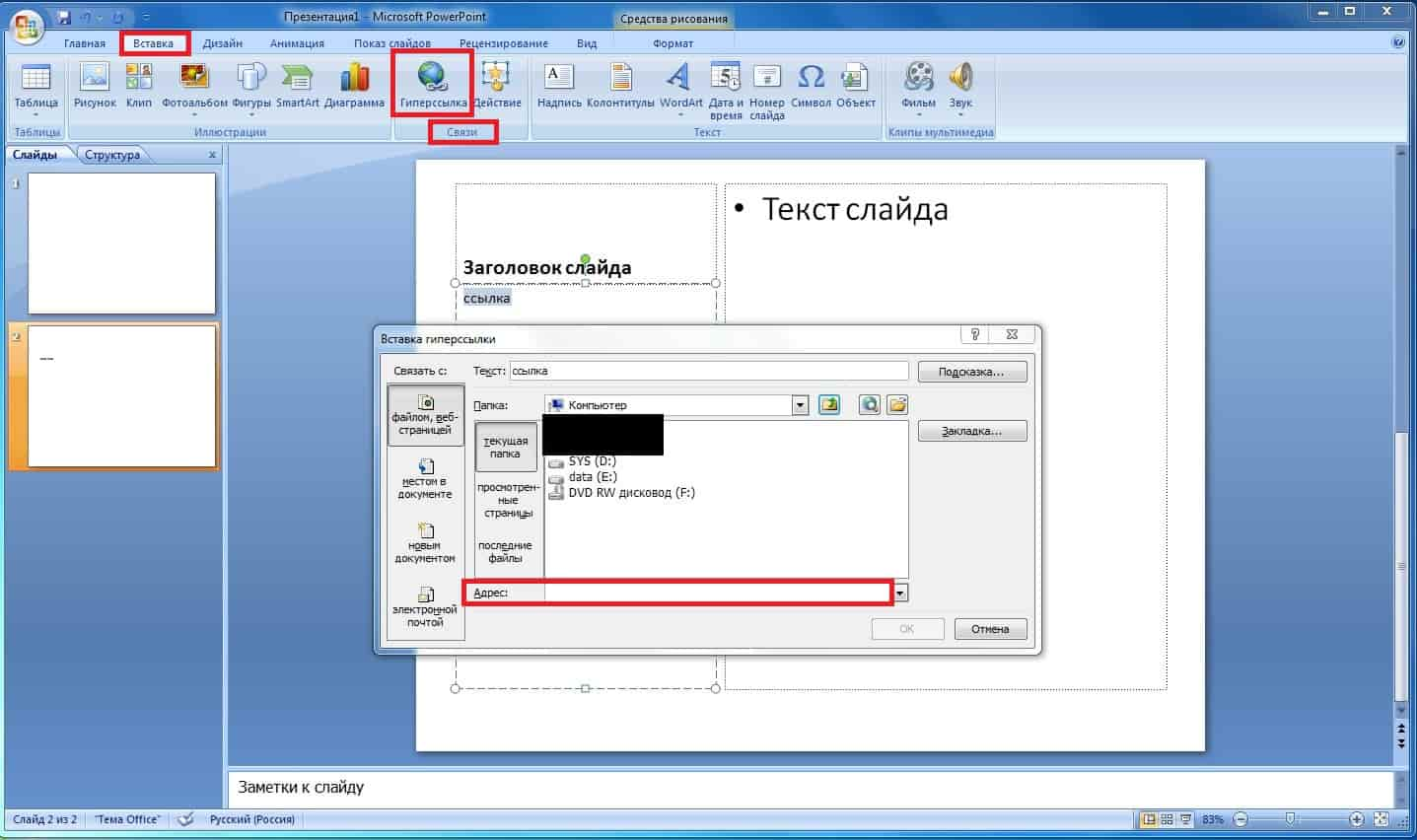
Task: Click the Действие action icon
Action: coord(497,75)
